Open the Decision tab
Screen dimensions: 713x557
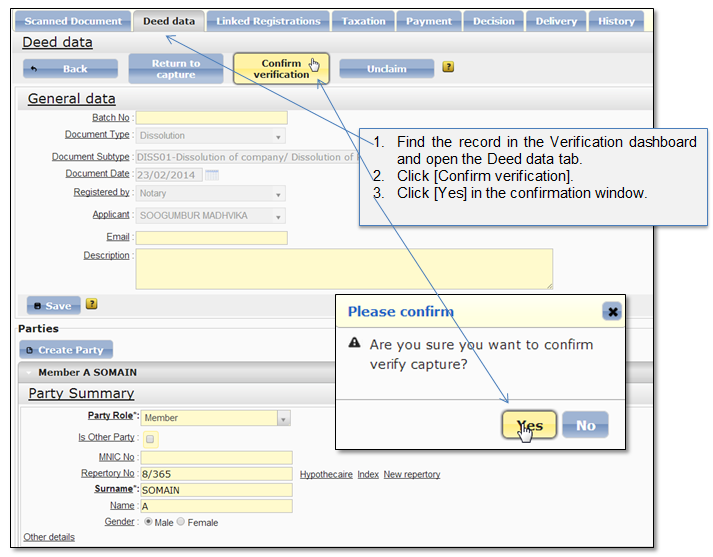(494, 21)
